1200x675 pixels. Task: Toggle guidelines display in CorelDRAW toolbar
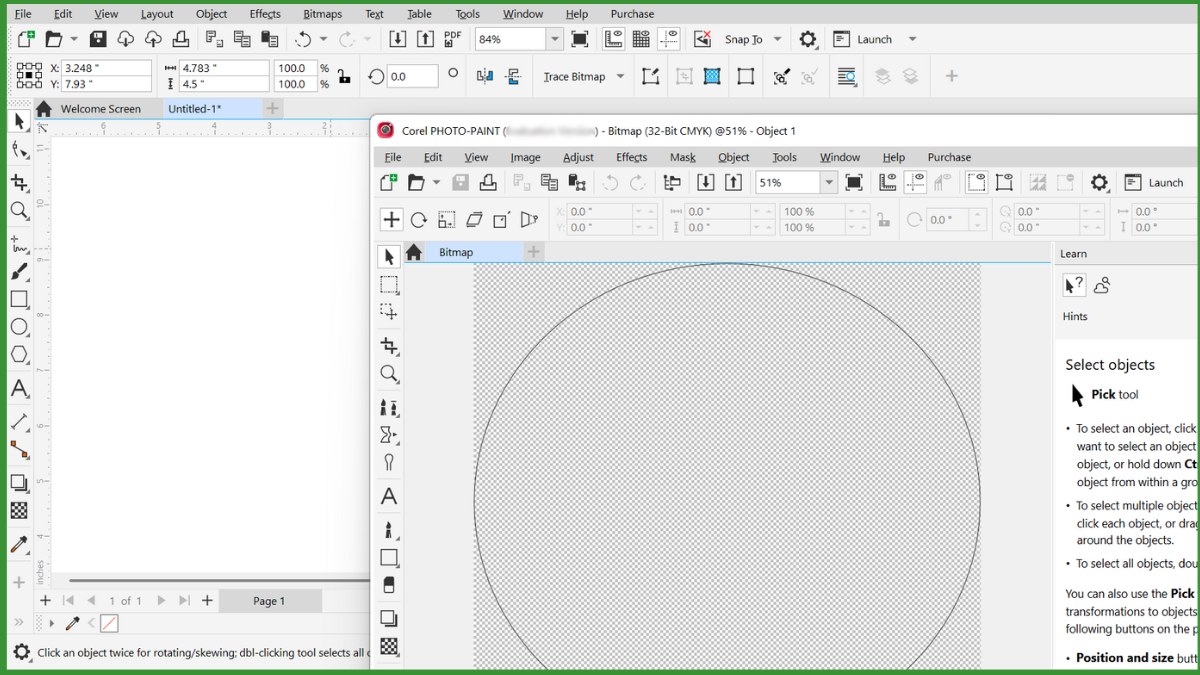pos(669,39)
